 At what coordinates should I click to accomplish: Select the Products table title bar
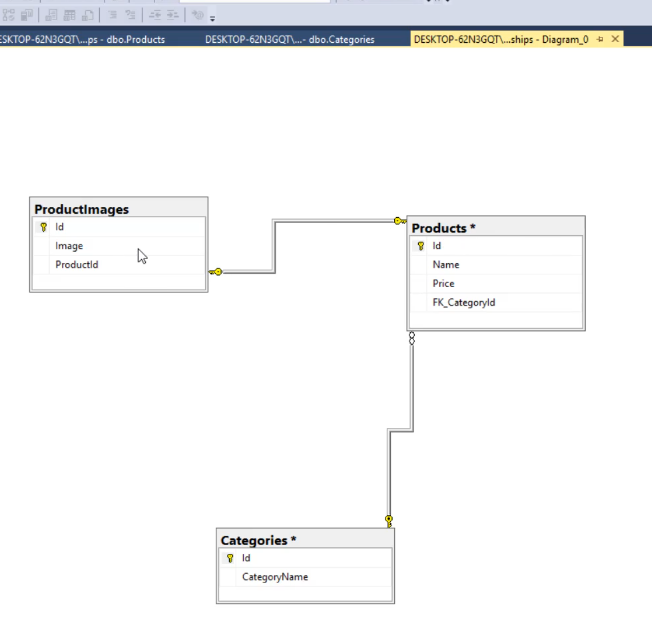click(496, 227)
